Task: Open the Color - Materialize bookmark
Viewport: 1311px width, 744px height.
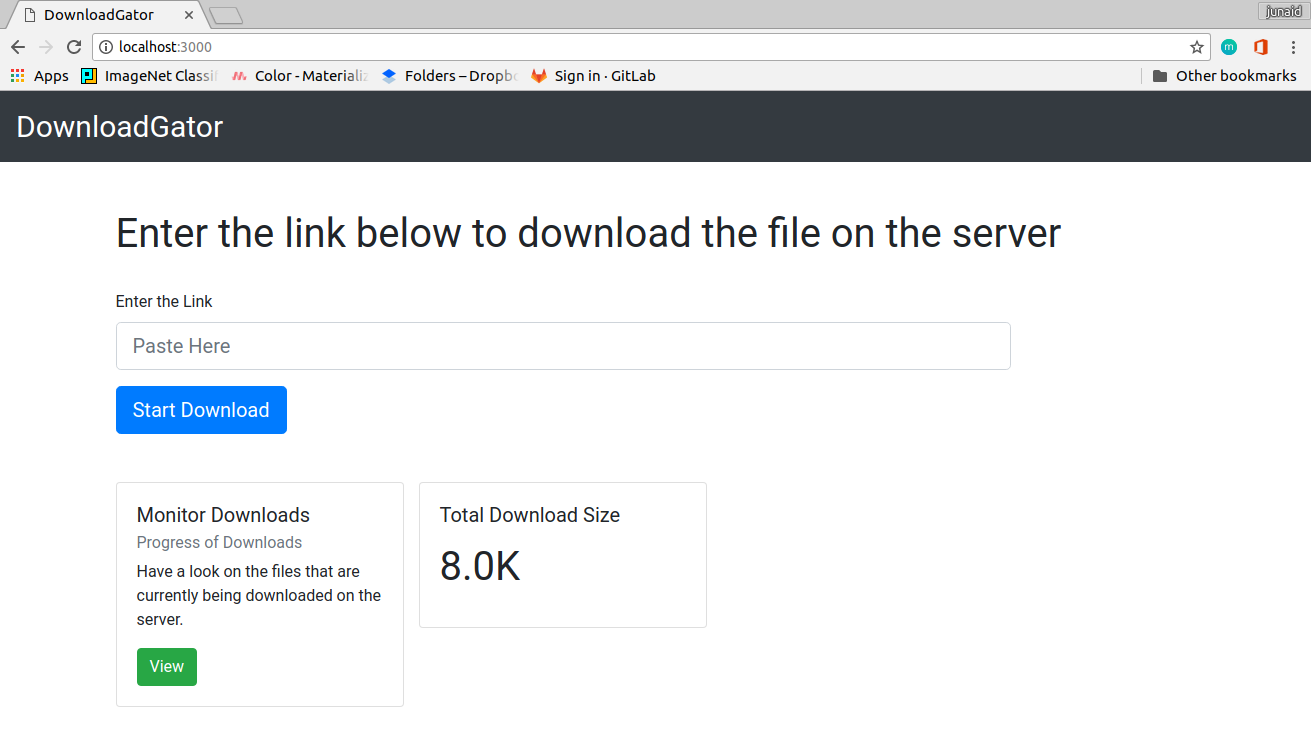Action: point(300,76)
